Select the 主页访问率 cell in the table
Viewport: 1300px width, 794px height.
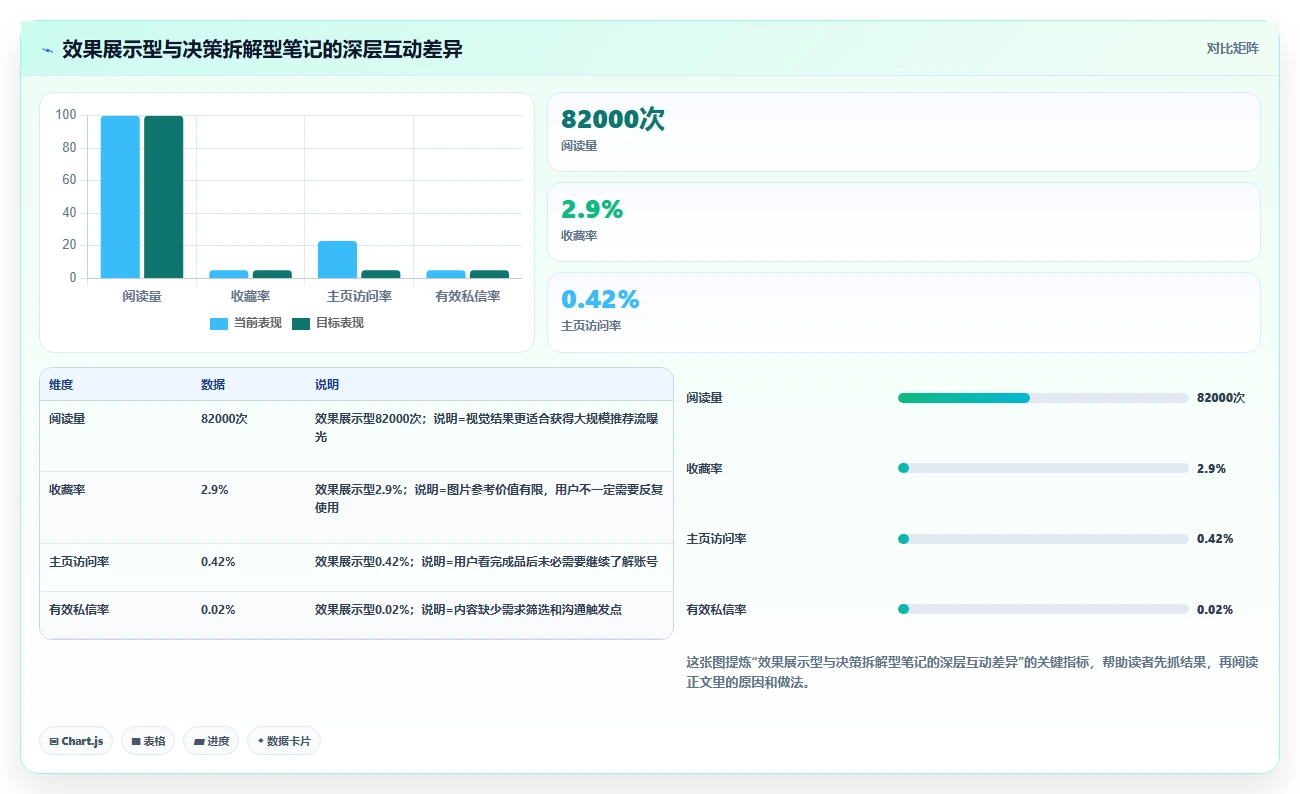(116, 567)
